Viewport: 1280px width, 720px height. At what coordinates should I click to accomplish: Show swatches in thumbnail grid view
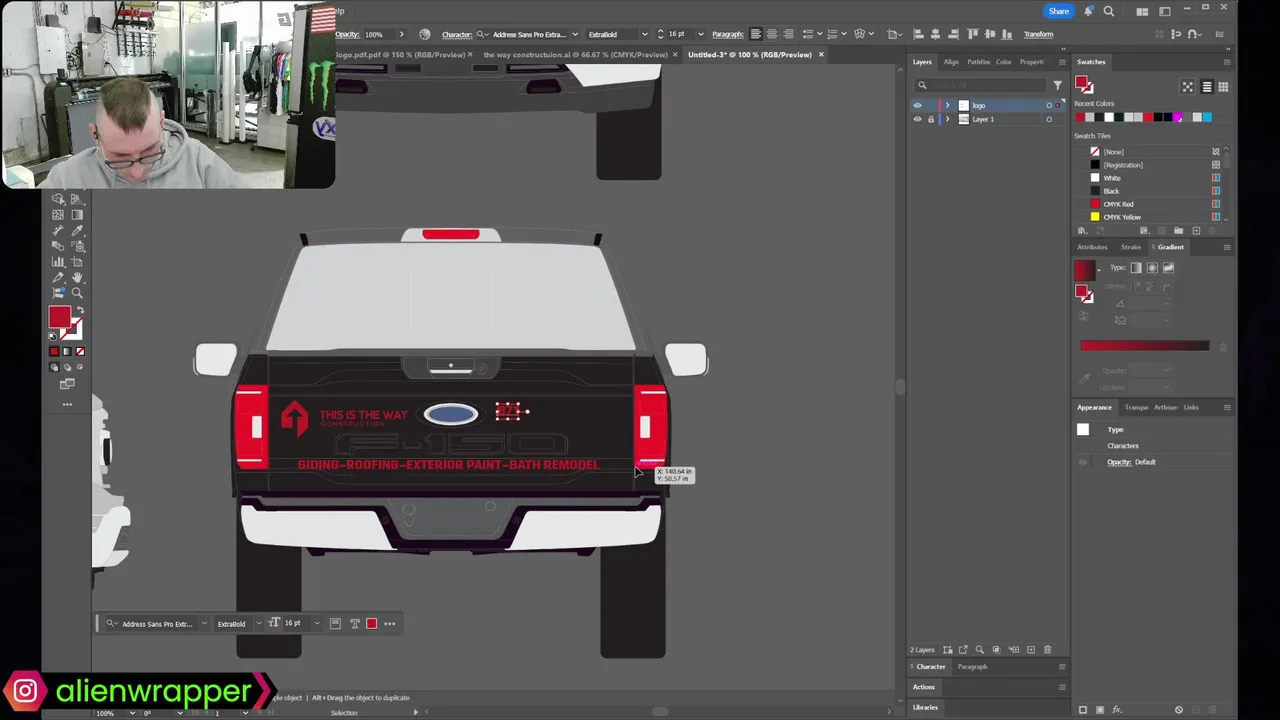click(1223, 87)
